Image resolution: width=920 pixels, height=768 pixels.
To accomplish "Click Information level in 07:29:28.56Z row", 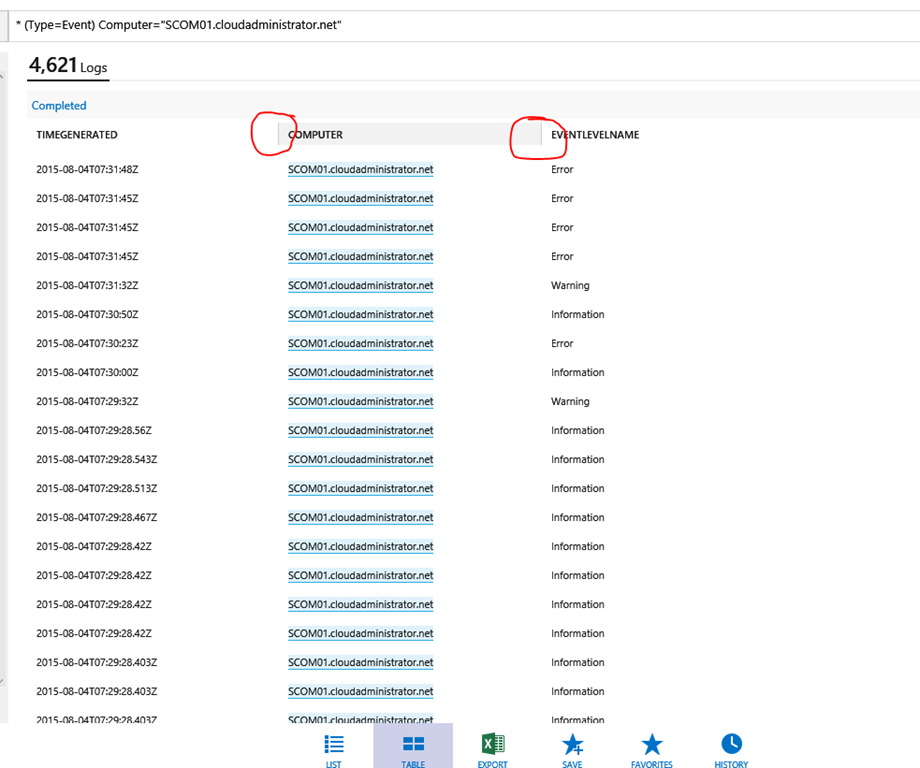I will 577,431.
